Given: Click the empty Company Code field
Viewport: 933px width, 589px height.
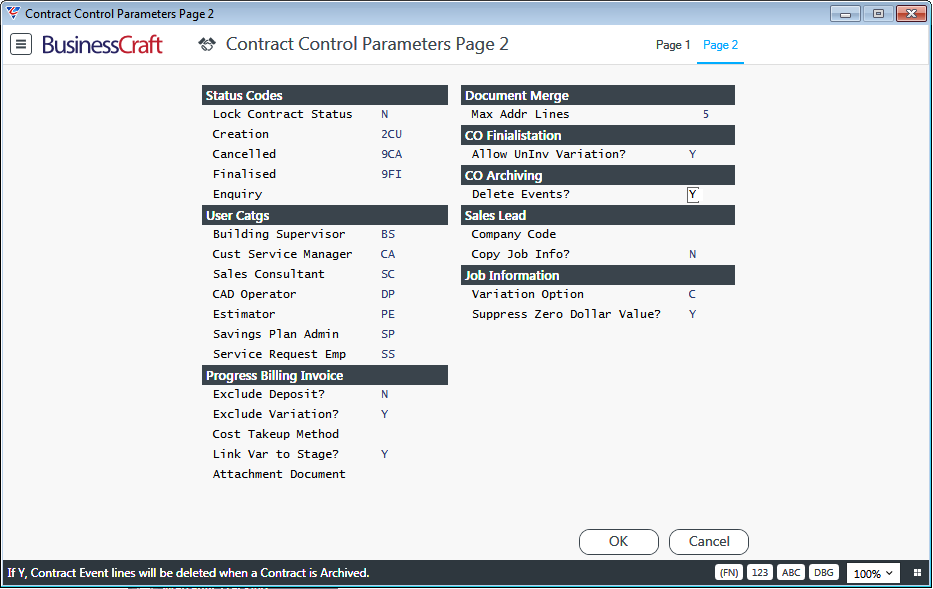Looking at the screenshot, I should (x=708, y=234).
